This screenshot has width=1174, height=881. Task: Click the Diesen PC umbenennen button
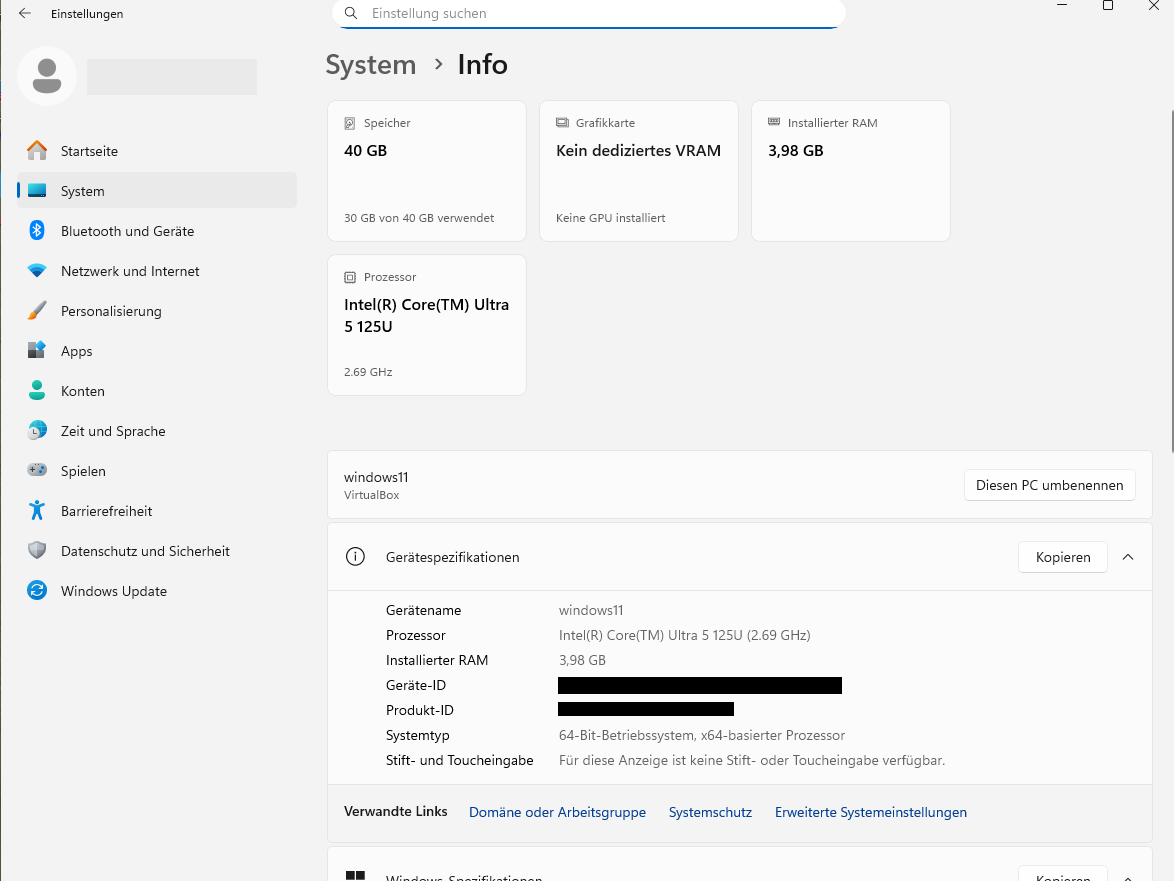[1049, 485]
